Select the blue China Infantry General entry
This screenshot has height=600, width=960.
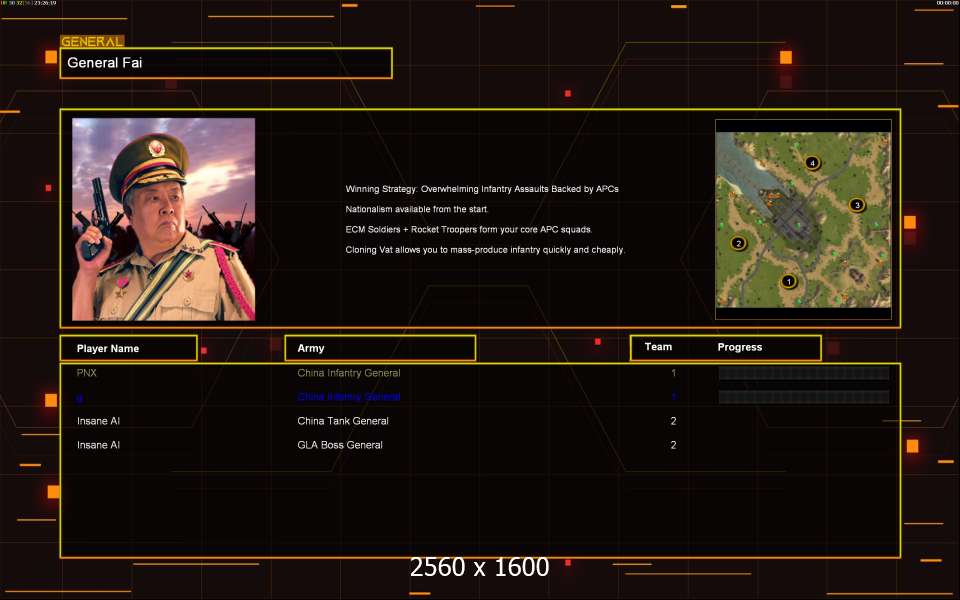pyautogui.click(x=348, y=397)
